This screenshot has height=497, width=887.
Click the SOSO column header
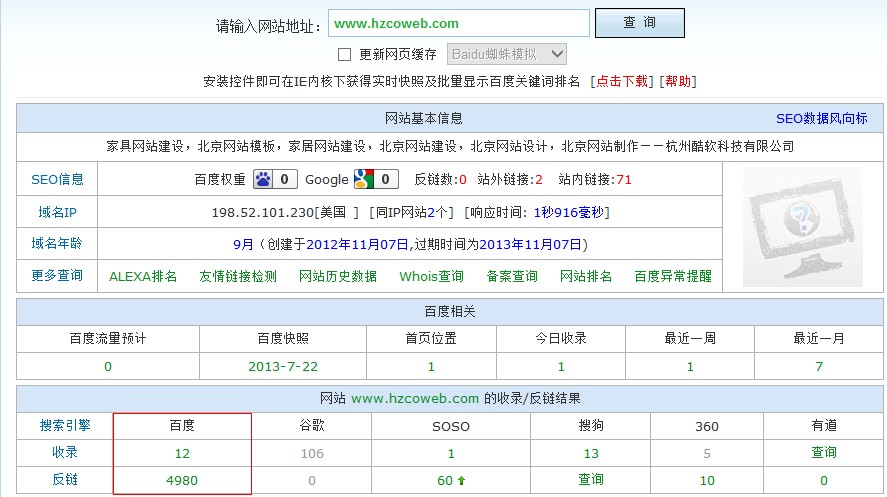[x=451, y=426]
